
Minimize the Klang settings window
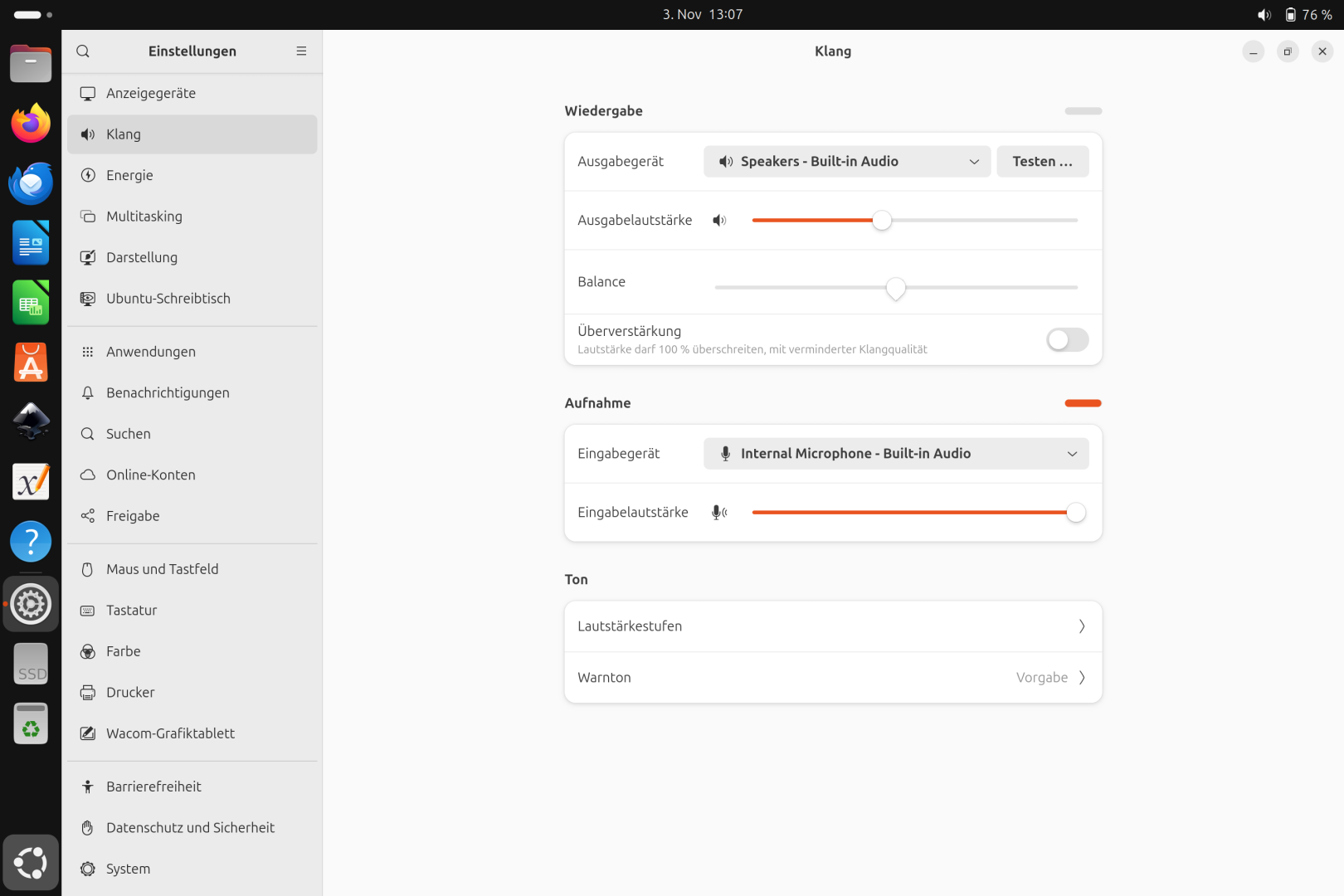(x=1253, y=51)
